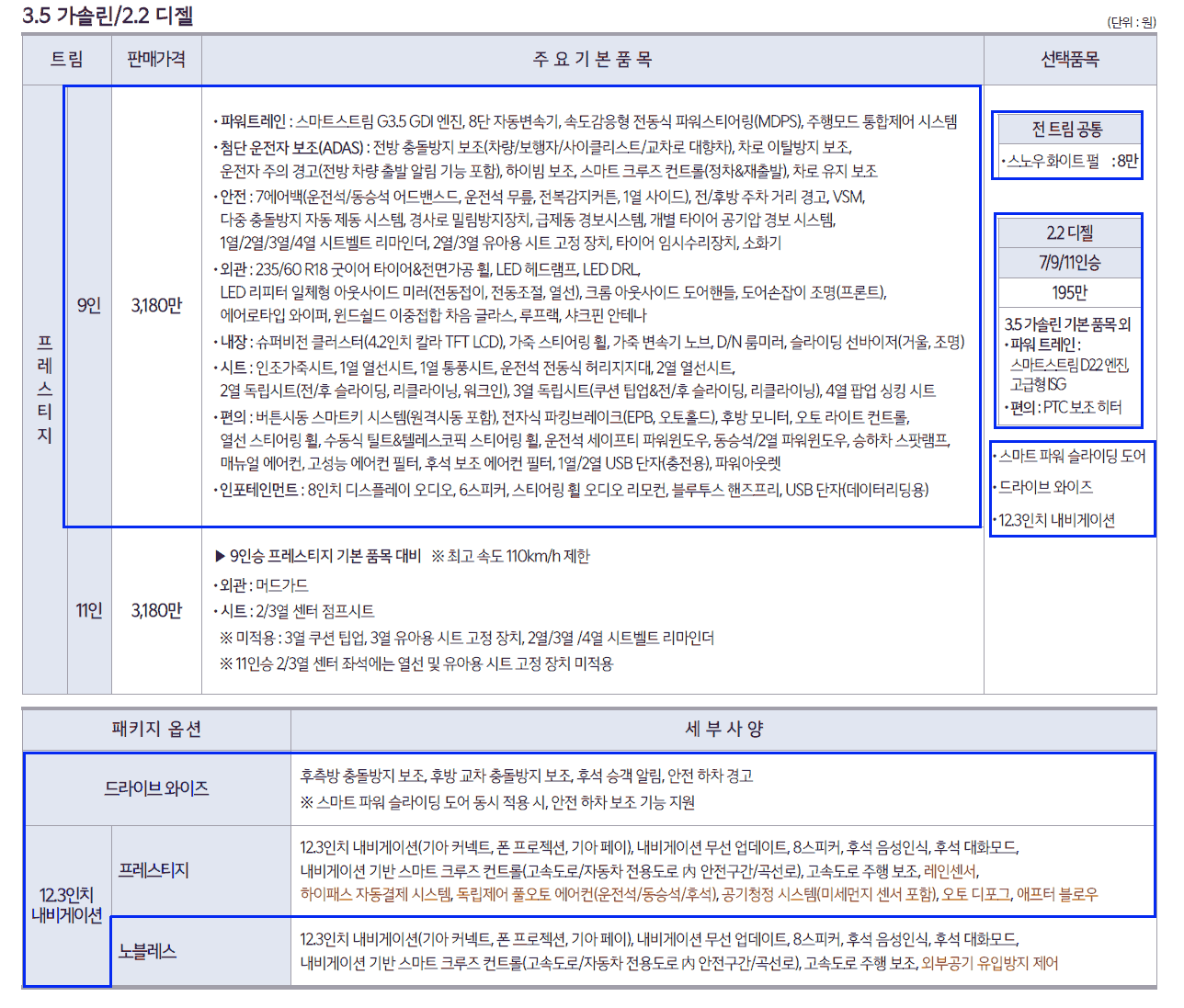
Task: Click the '시트 : 2/3열 센터 점프시트' line
Action: (x=294, y=611)
